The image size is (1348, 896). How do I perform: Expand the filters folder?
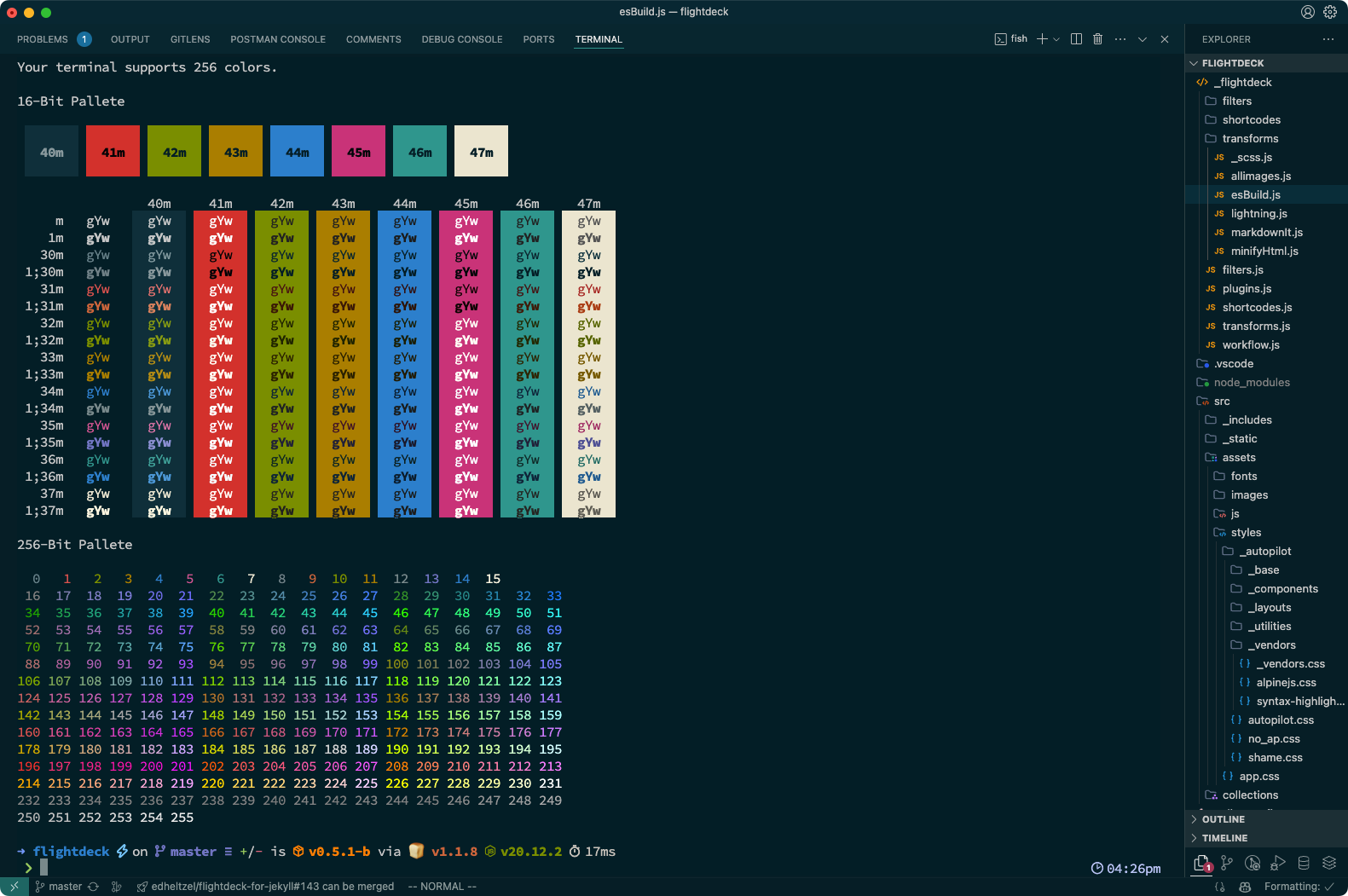coord(1266,101)
